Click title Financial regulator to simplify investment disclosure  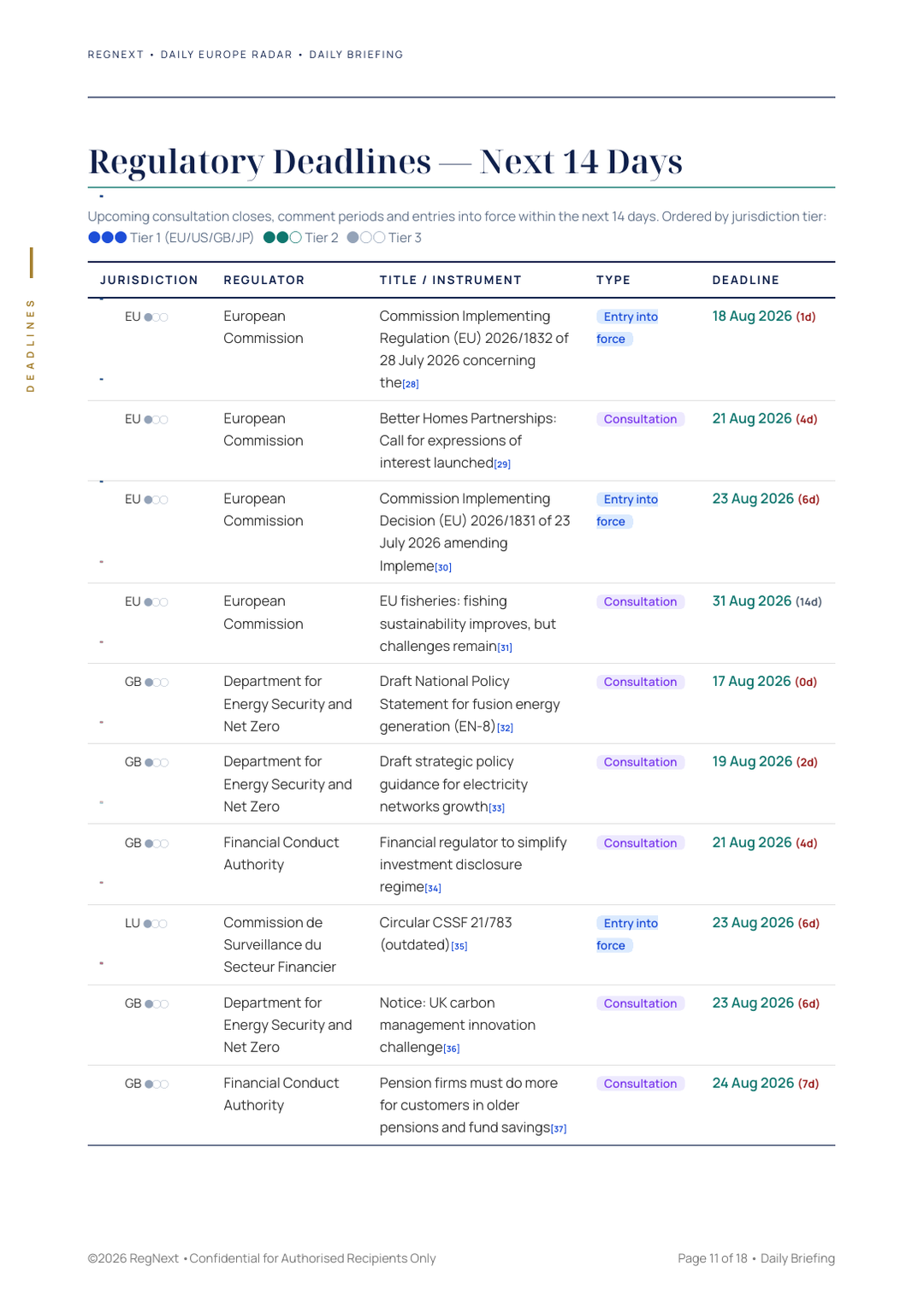pyautogui.click(x=473, y=865)
